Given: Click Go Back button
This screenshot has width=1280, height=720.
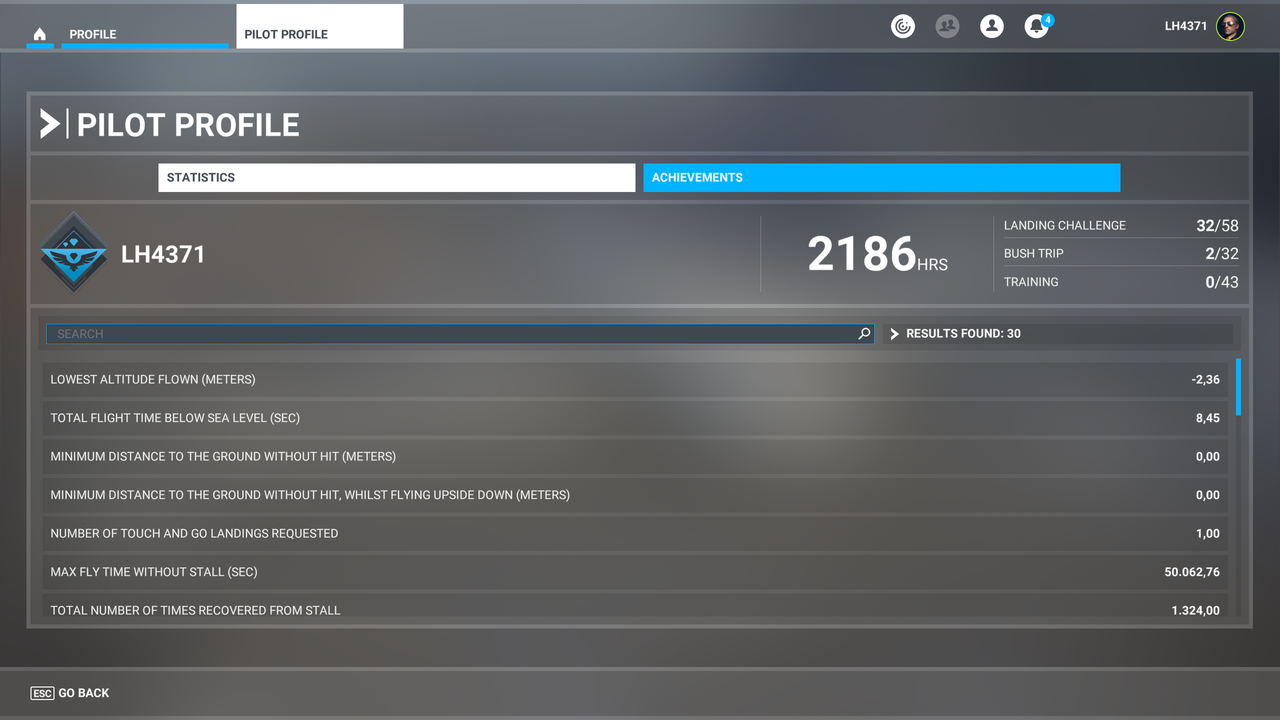Looking at the screenshot, I should click(x=70, y=693).
